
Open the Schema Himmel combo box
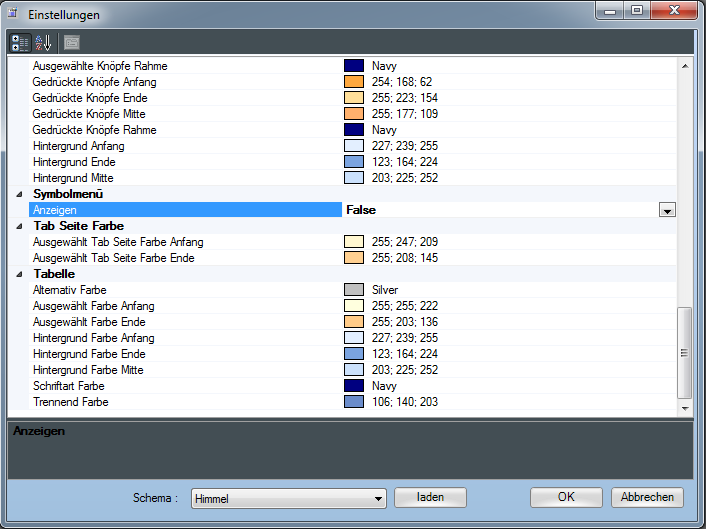click(x=288, y=498)
